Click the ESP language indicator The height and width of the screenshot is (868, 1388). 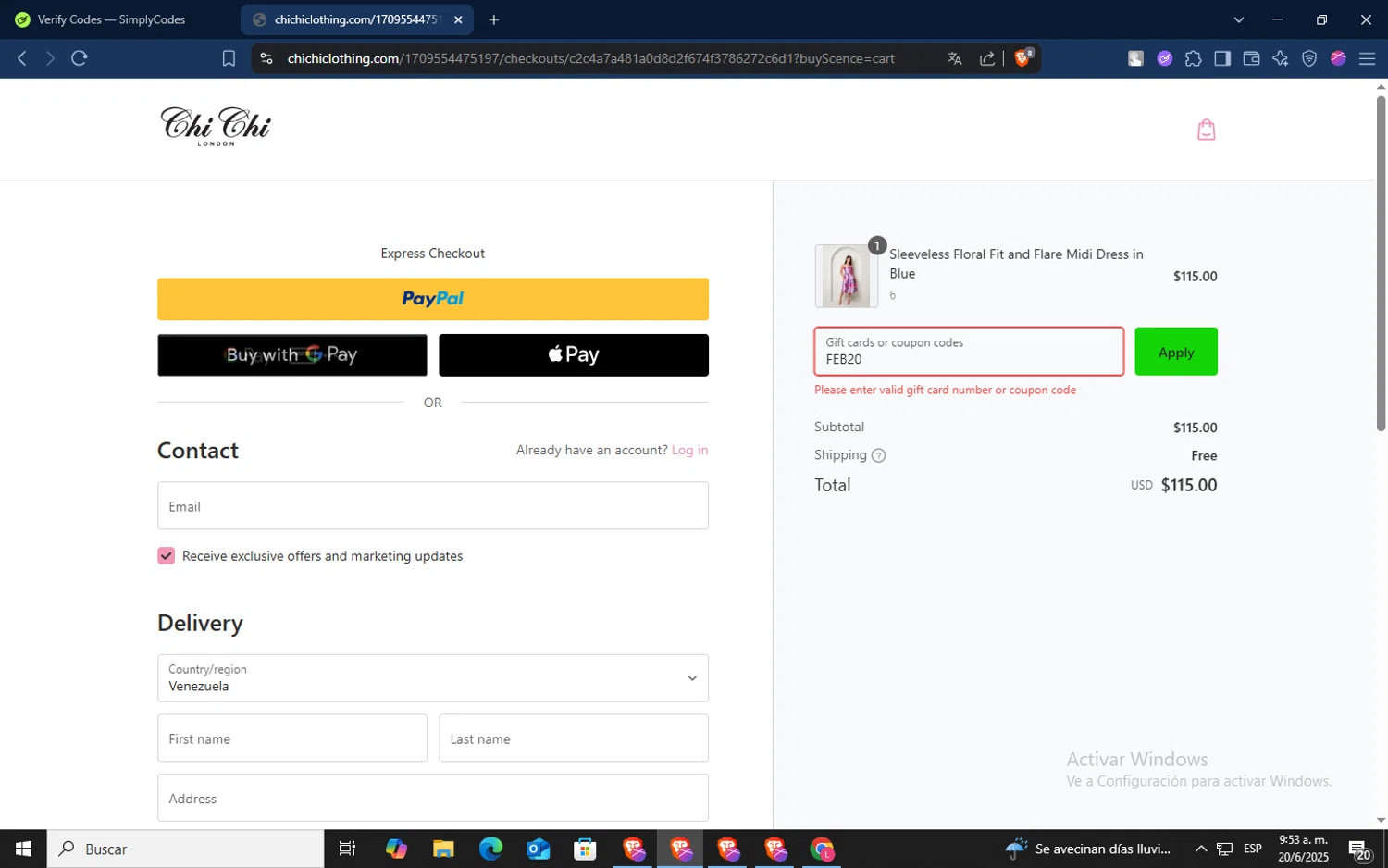(x=1253, y=849)
